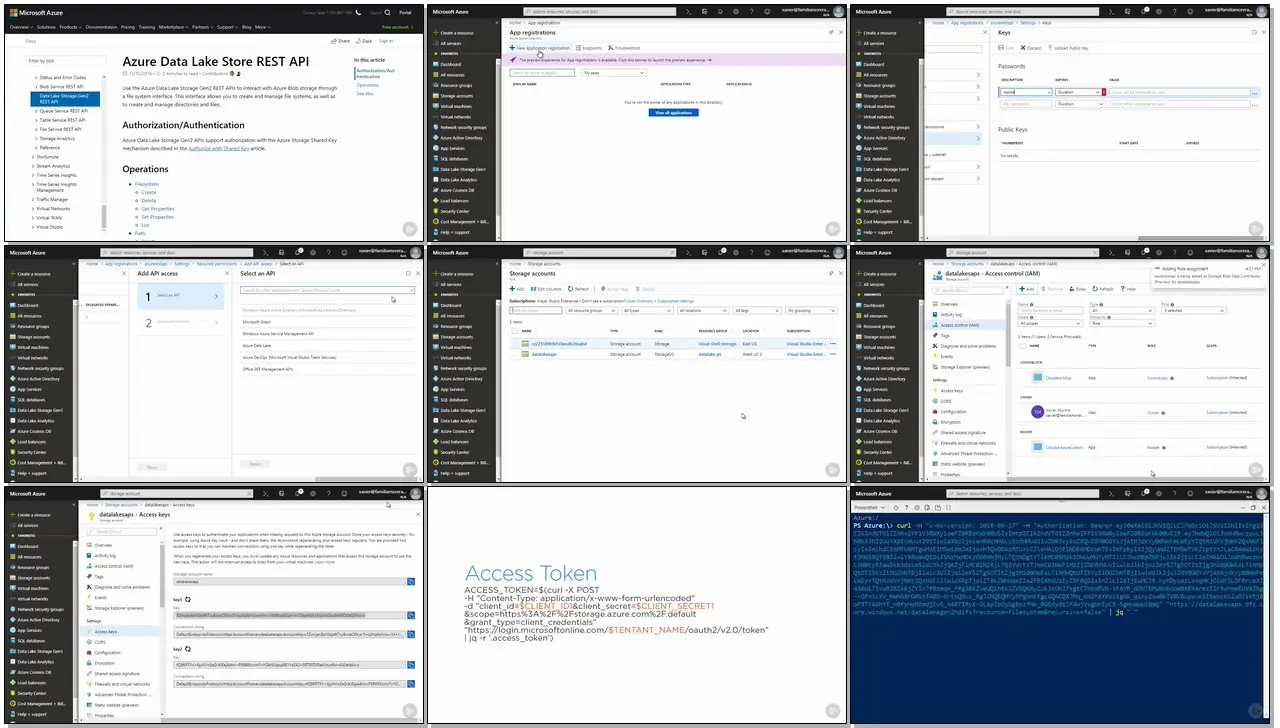Screen dimensions: 1280x728
Task: Open Cloud Shell icon in Access keys panel top bar
Action: tap(265, 494)
